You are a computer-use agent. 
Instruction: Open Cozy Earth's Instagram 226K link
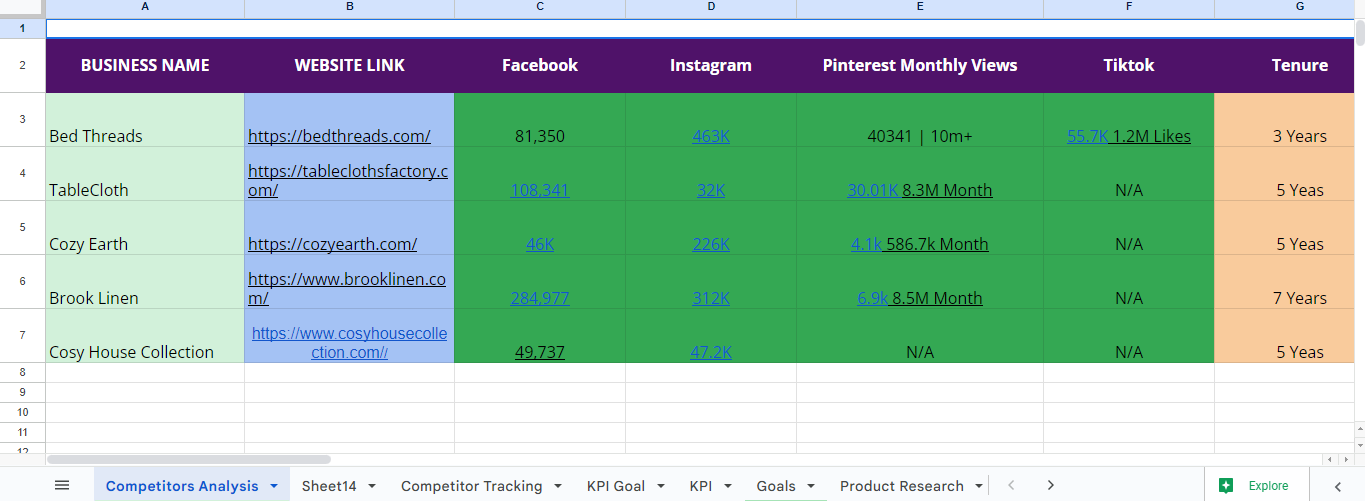(x=711, y=244)
